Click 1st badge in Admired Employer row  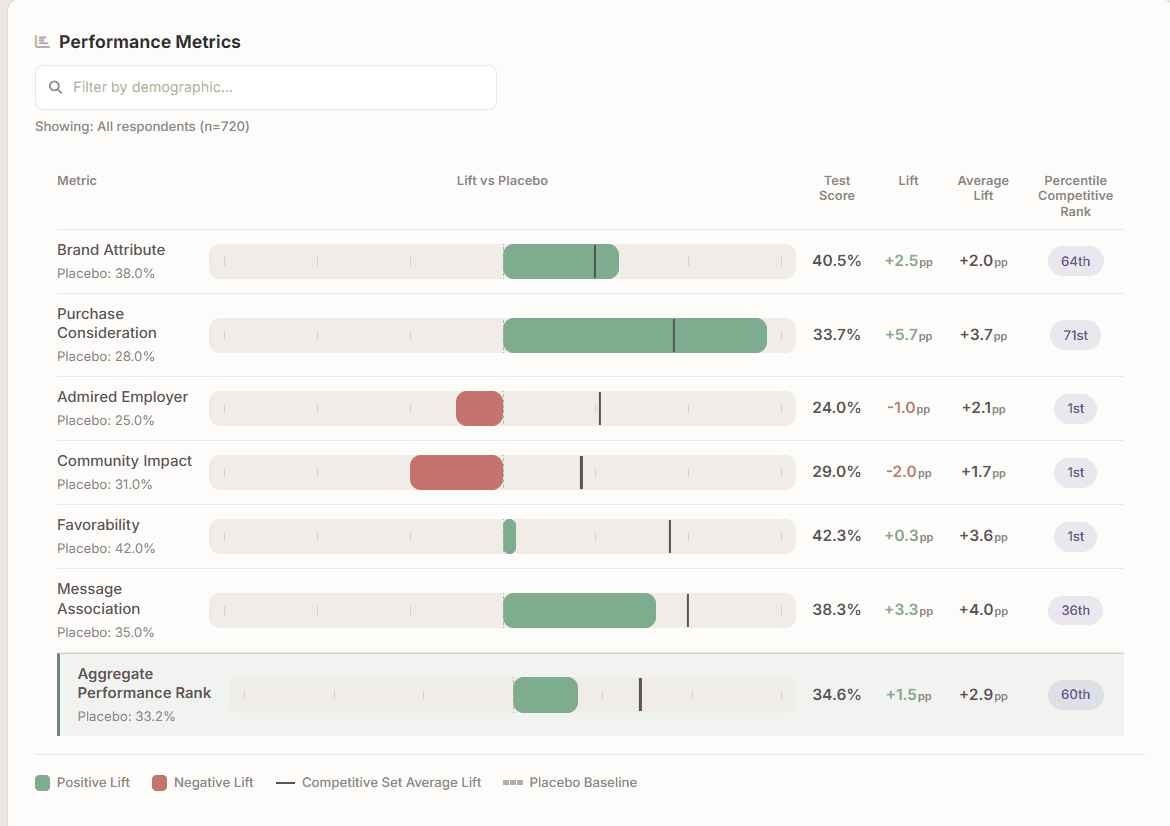pos(1075,408)
